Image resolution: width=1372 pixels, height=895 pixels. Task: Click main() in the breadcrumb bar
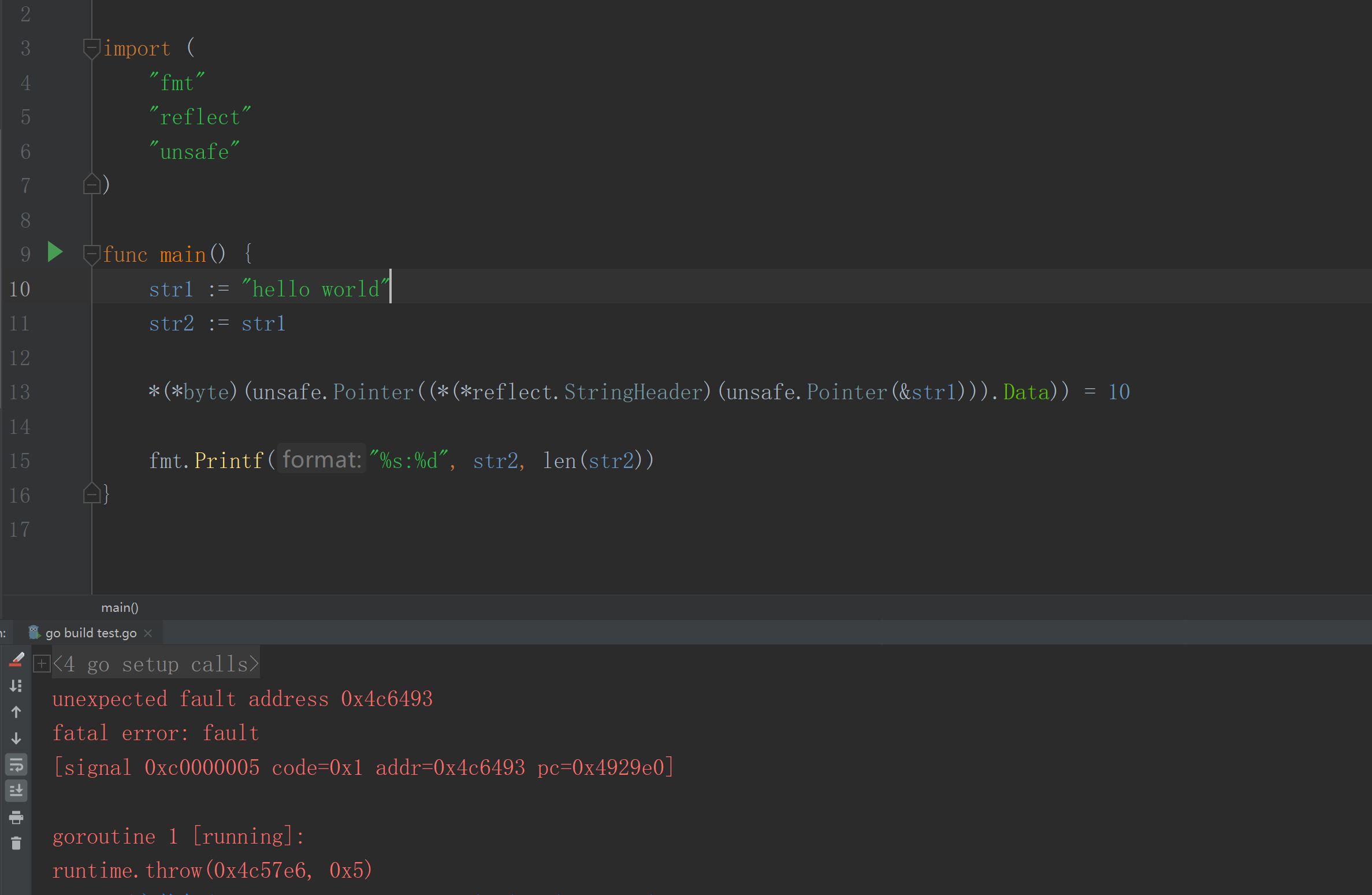pyautogui.click(x=120, y=608)
